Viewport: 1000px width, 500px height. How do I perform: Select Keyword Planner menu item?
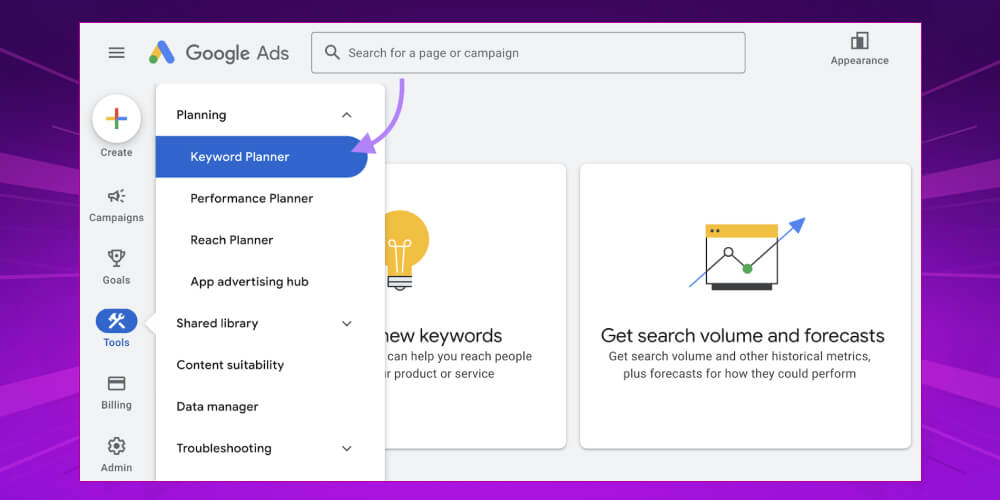coord(261,157)
